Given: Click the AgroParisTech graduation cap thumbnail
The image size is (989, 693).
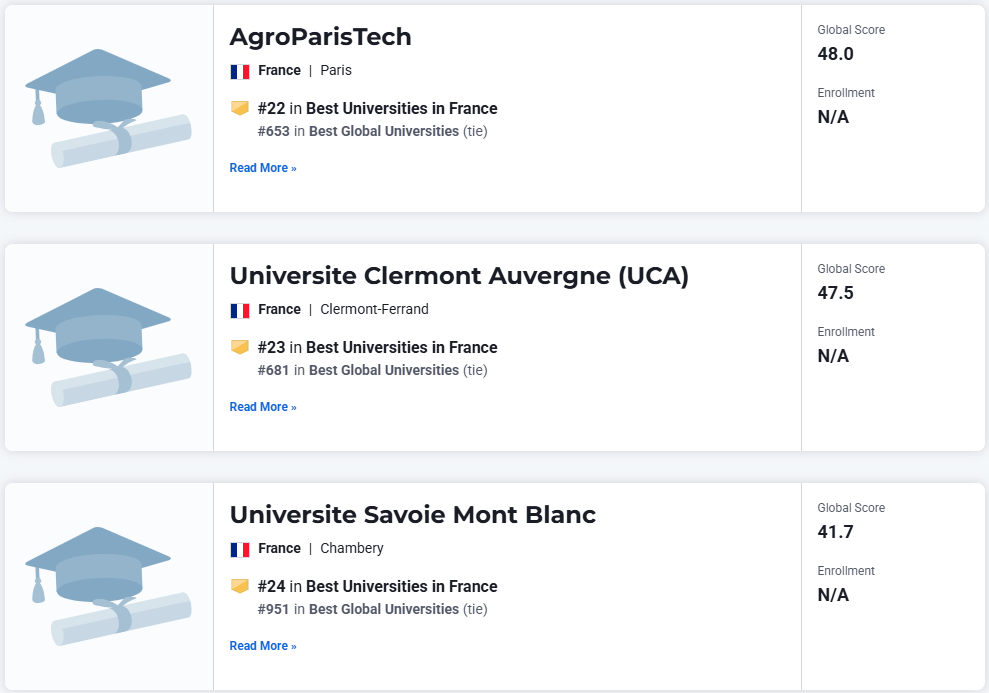Looking at the screenshot, I should click(x=108, y=108).
